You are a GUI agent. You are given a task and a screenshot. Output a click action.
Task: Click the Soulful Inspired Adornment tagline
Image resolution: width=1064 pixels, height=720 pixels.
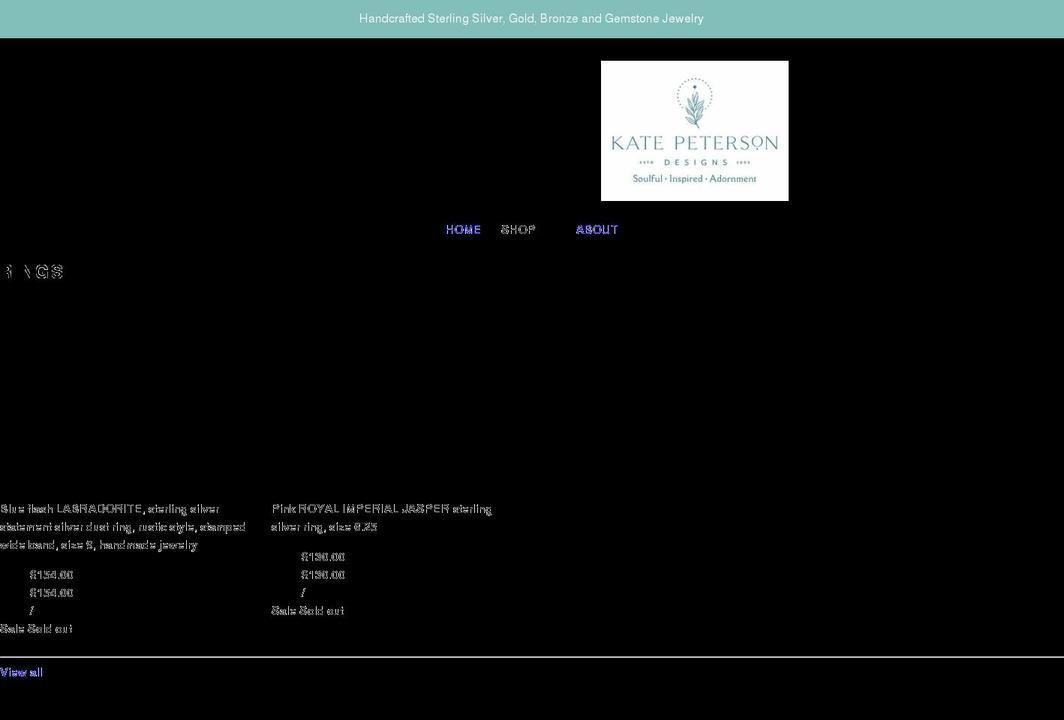(694, 176)
